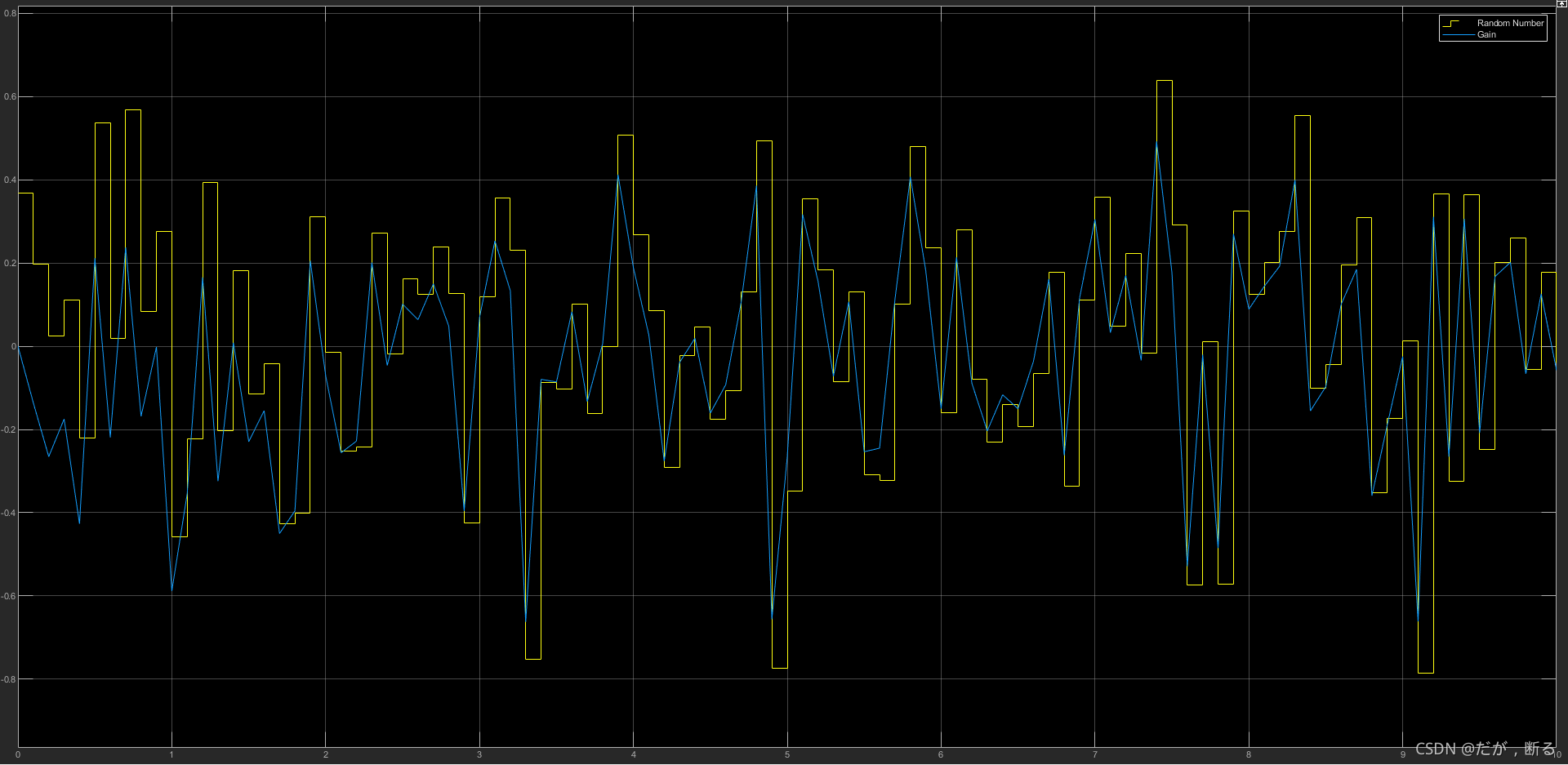
Task: Click the maximize axes icon in top-right corner
Action: (x=1561, y=4)
